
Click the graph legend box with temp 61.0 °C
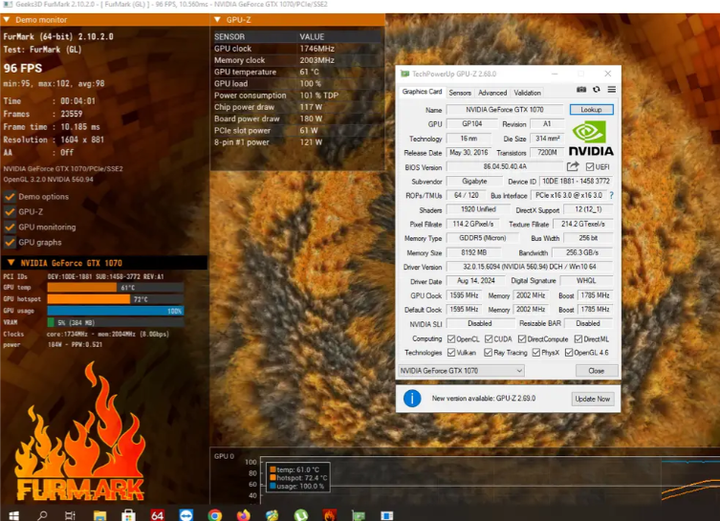pos(298,477)
